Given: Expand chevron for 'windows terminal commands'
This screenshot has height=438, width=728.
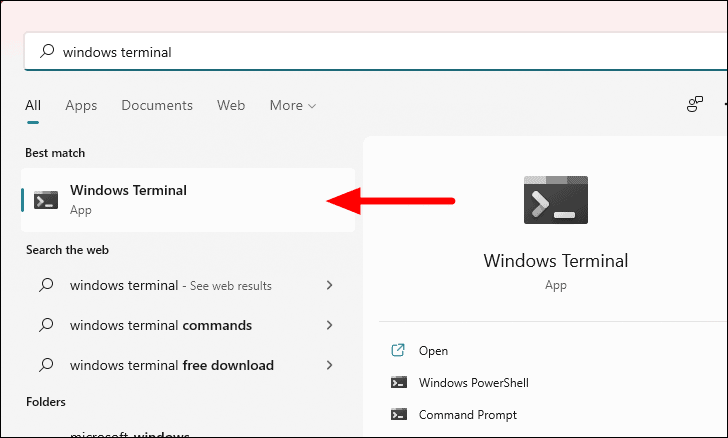Looking at the screenshot, I should [x=330, y=325].
